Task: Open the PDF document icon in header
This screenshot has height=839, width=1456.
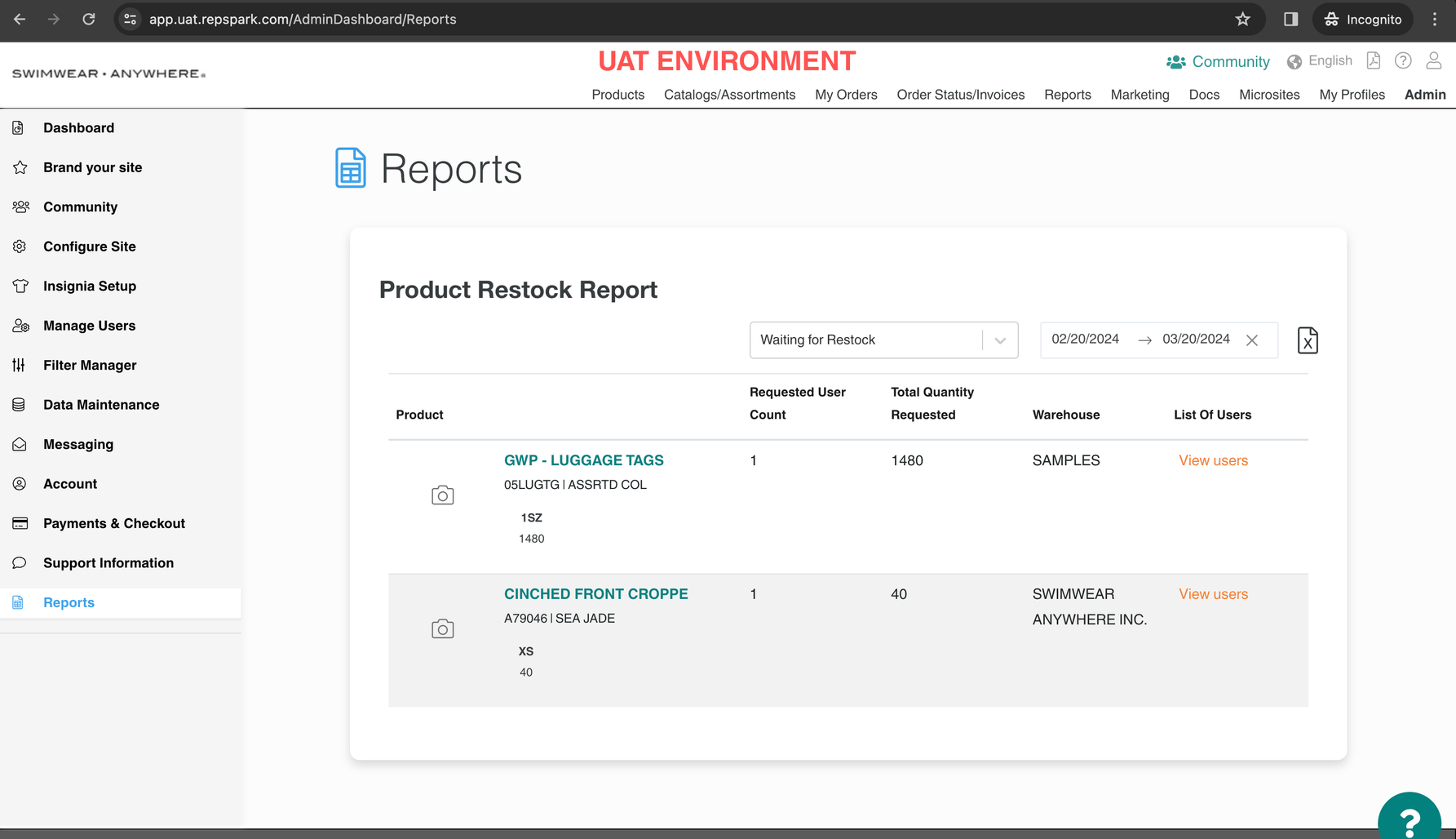Action: click(1374, 60)
